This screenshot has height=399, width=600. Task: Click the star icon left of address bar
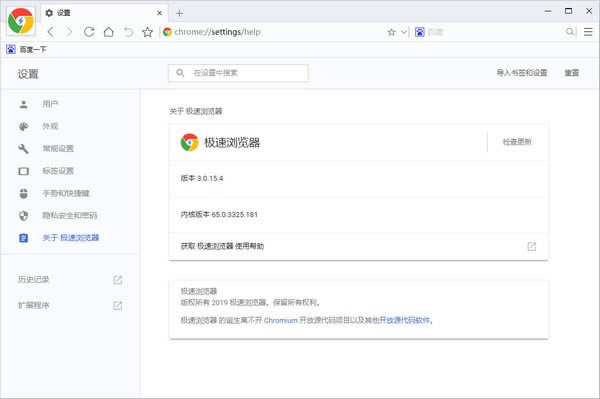148,32
